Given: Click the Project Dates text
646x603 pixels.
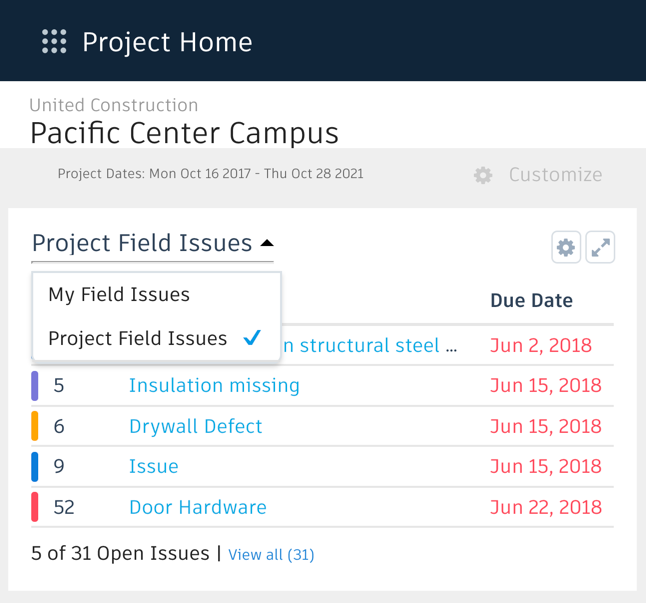Looking at the screenshot, I should pos(211,173).
